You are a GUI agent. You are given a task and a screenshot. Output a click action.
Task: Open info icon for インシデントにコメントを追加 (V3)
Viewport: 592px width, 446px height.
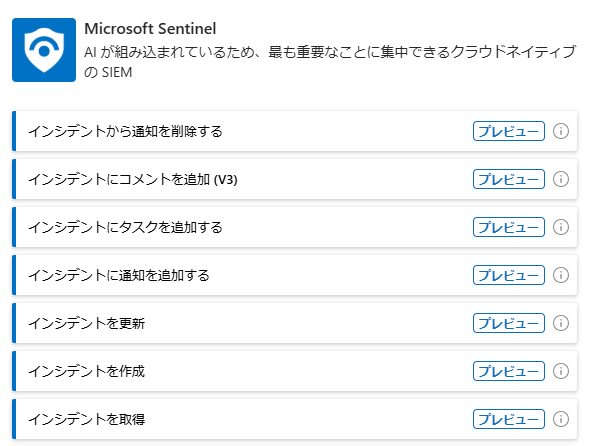561,179
